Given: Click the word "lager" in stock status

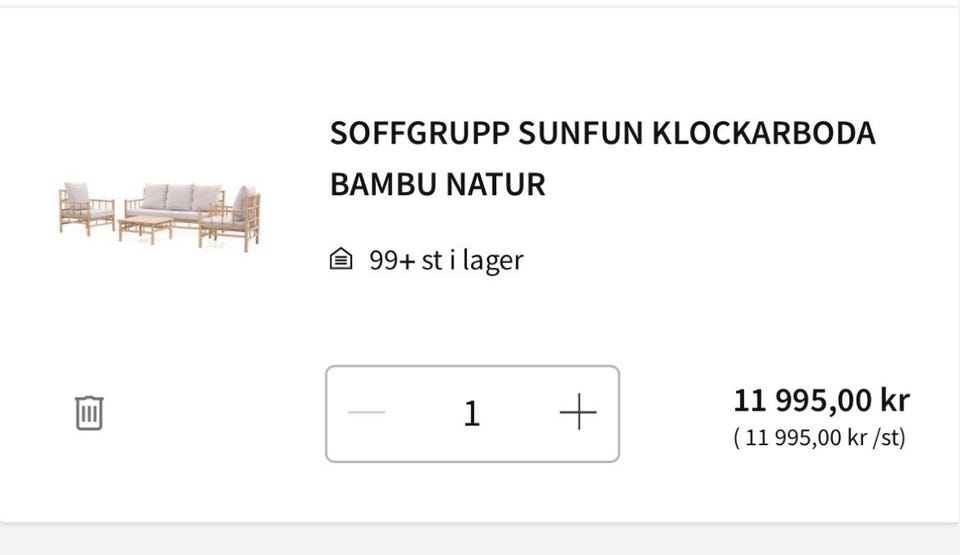Looking at the screenshot, I should pyautogui.click(x=493, y=261).
